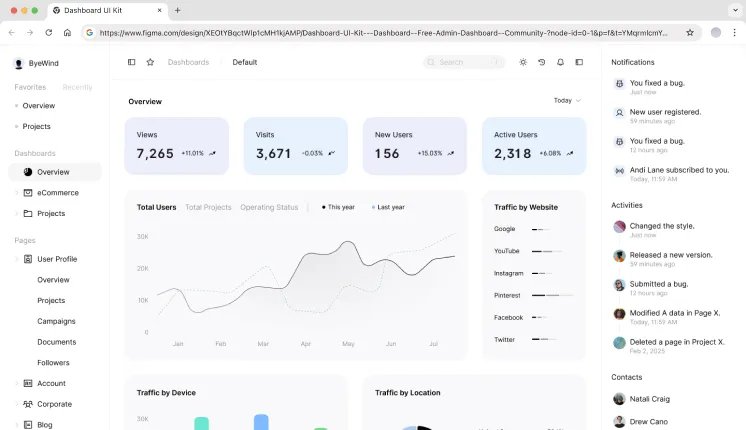This screenshot has width=746, height=430.
Task: Click broadcast icon beside Andi Lane notification
Action: pos(619,171)
